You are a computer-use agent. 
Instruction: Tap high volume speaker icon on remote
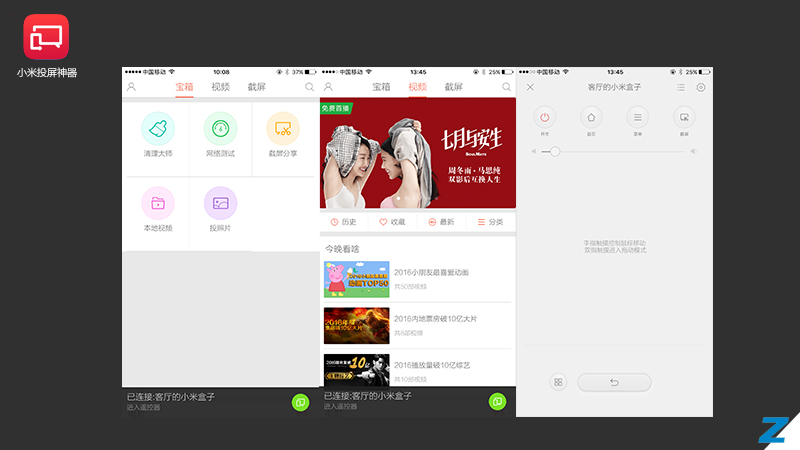[694, 152]
